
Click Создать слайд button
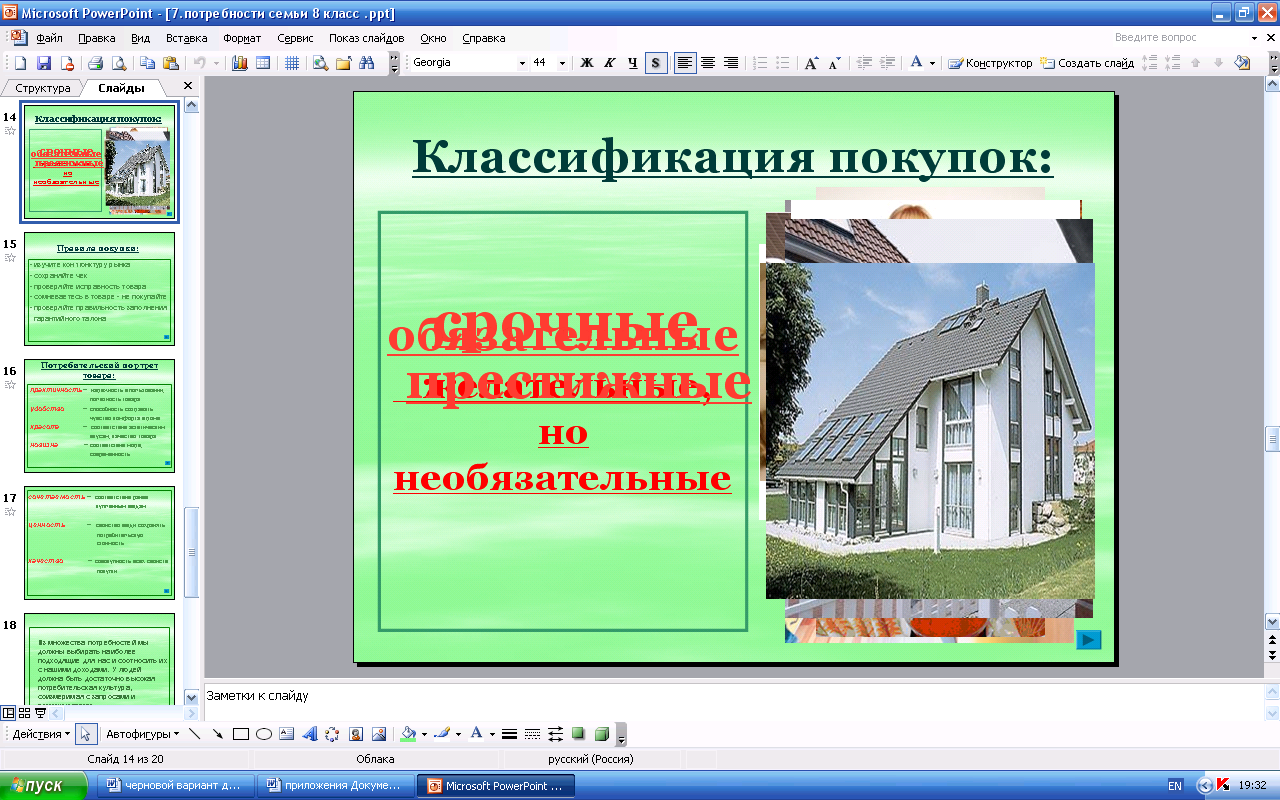pos(1087,63)
